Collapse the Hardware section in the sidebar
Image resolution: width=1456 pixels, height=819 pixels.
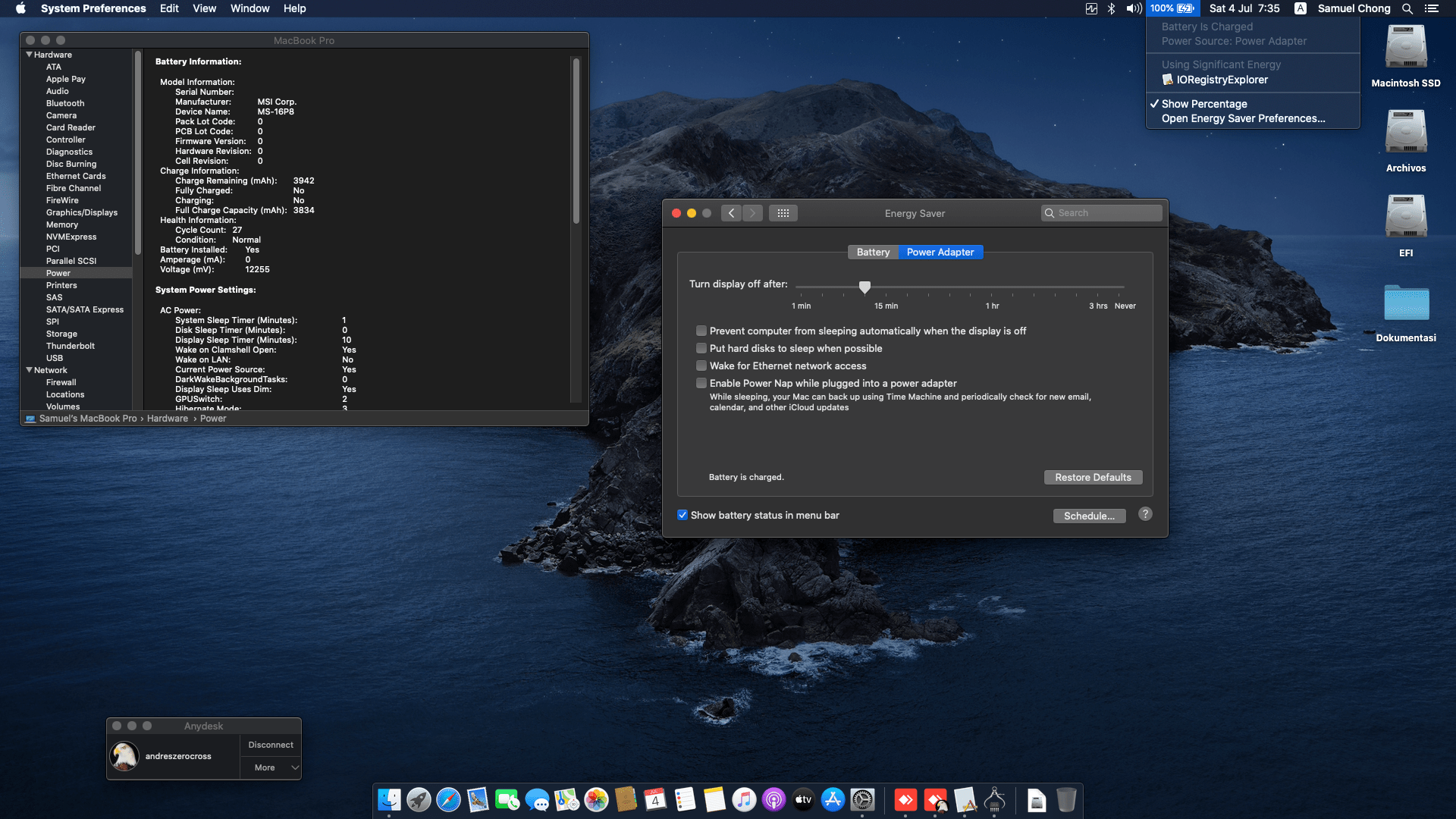pyautogui.click(x=29, y=54)
